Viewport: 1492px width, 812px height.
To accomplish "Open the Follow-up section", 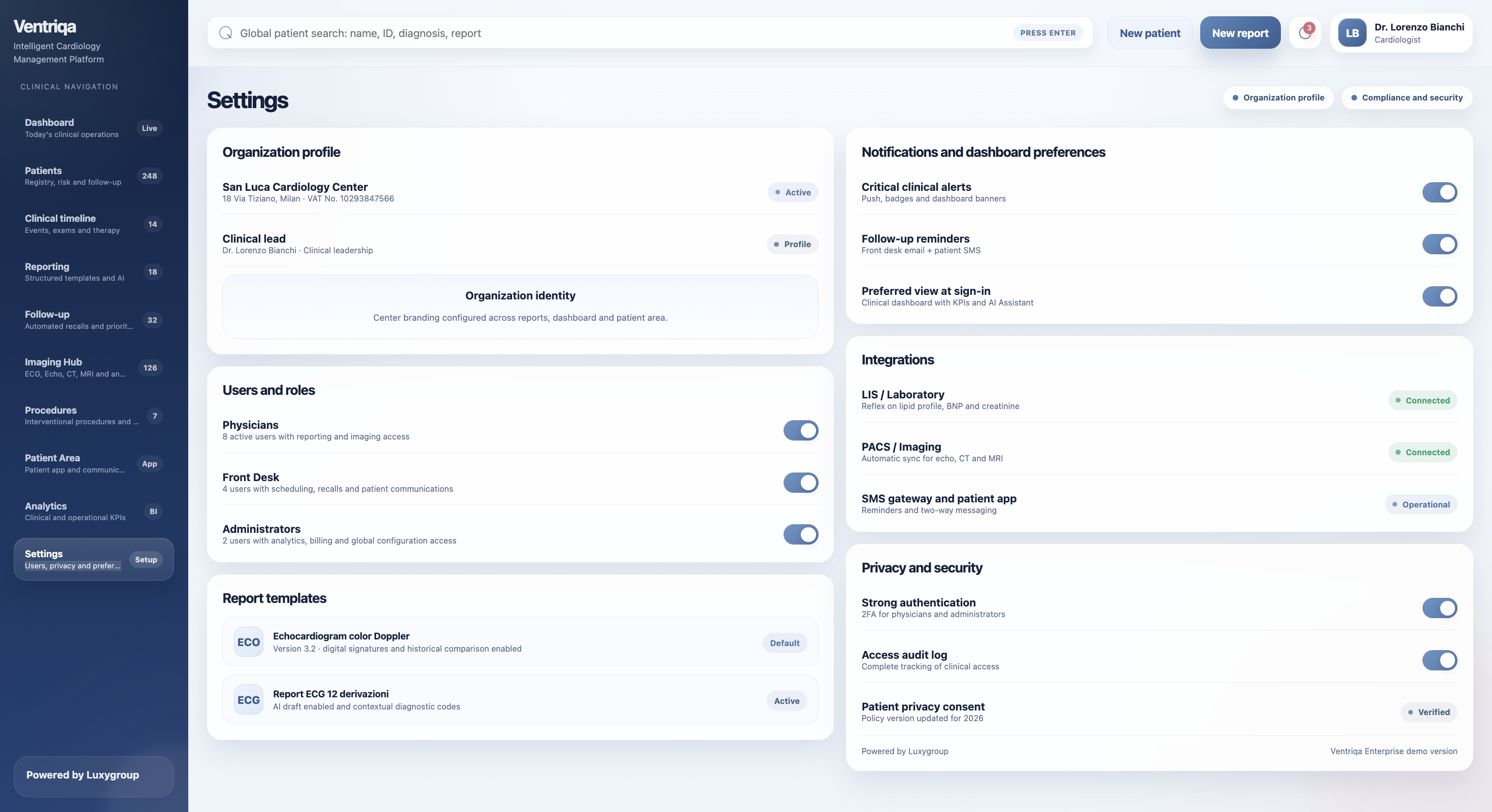I will tap(93, 320).
